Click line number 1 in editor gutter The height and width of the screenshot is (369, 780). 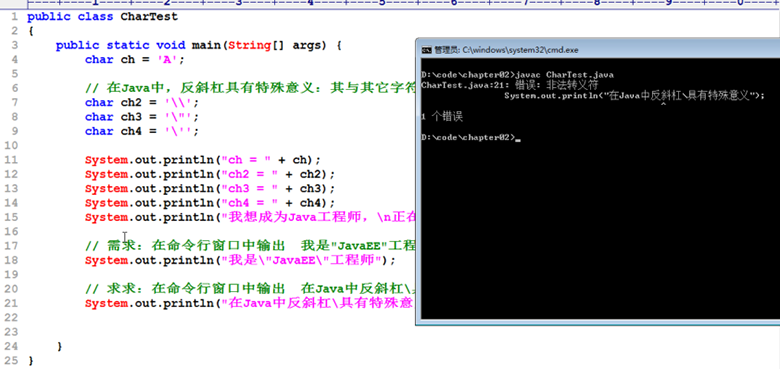15,16
